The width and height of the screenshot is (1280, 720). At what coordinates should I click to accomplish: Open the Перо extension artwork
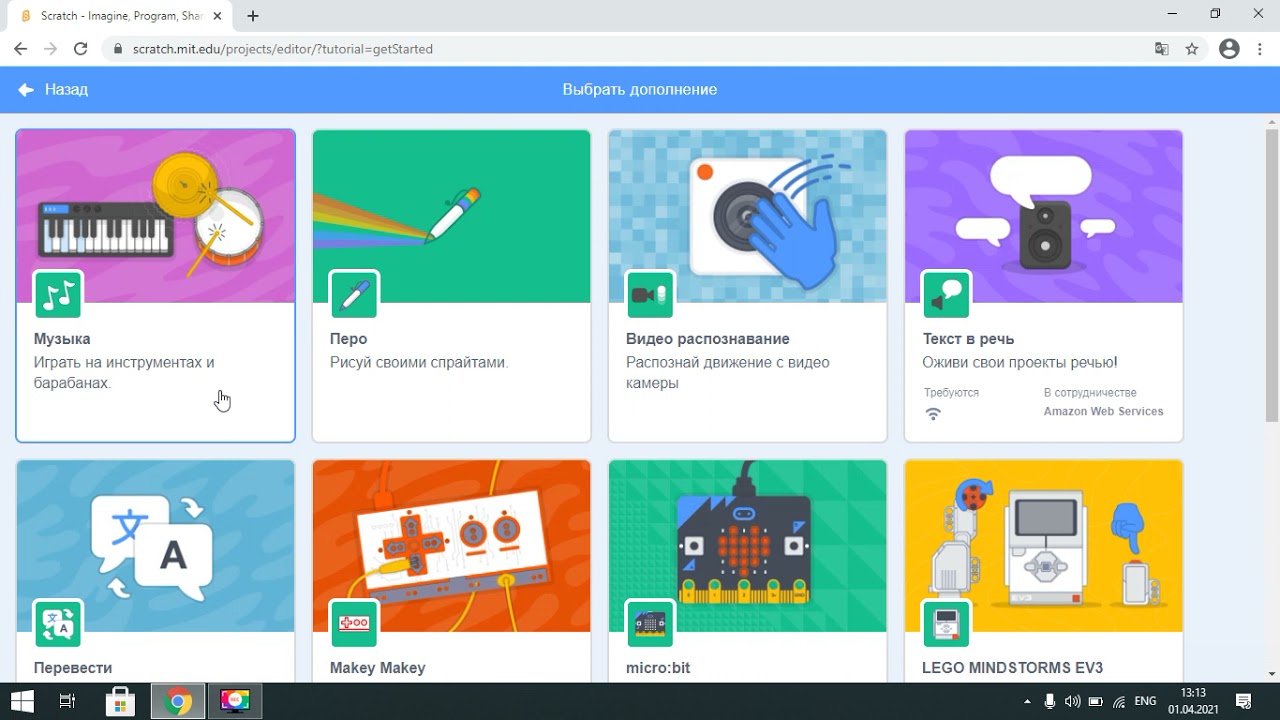pyautogui.click(x=452, y=216)
